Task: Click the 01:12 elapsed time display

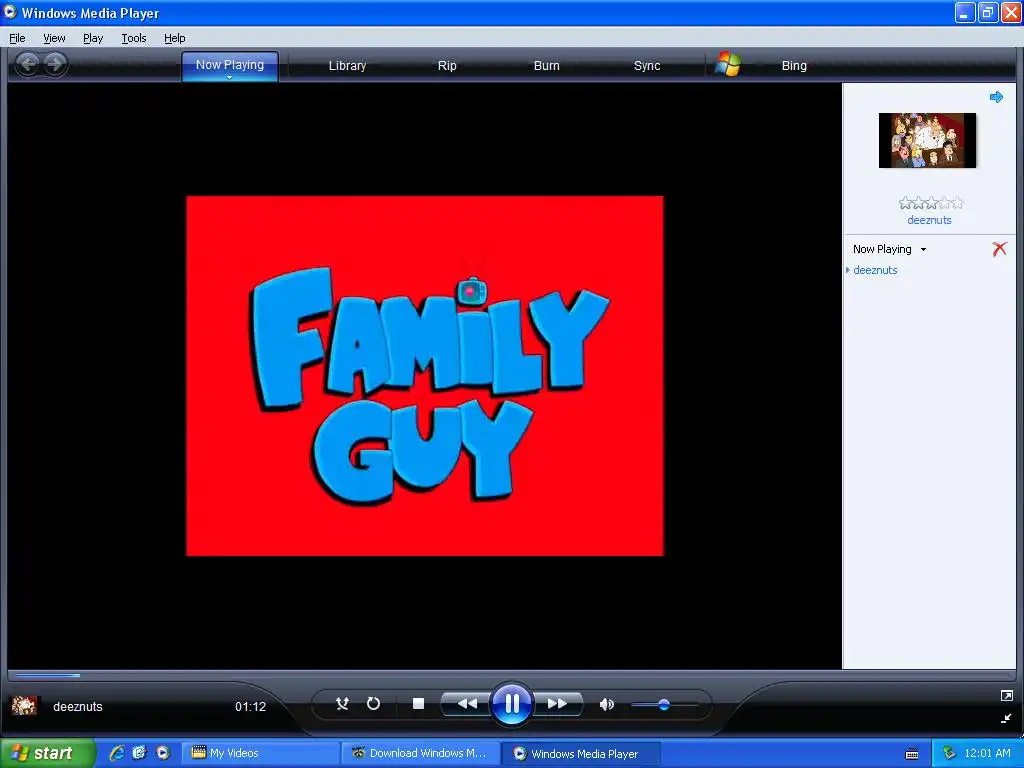Action: pyautogui.click(x=250, y=707)
